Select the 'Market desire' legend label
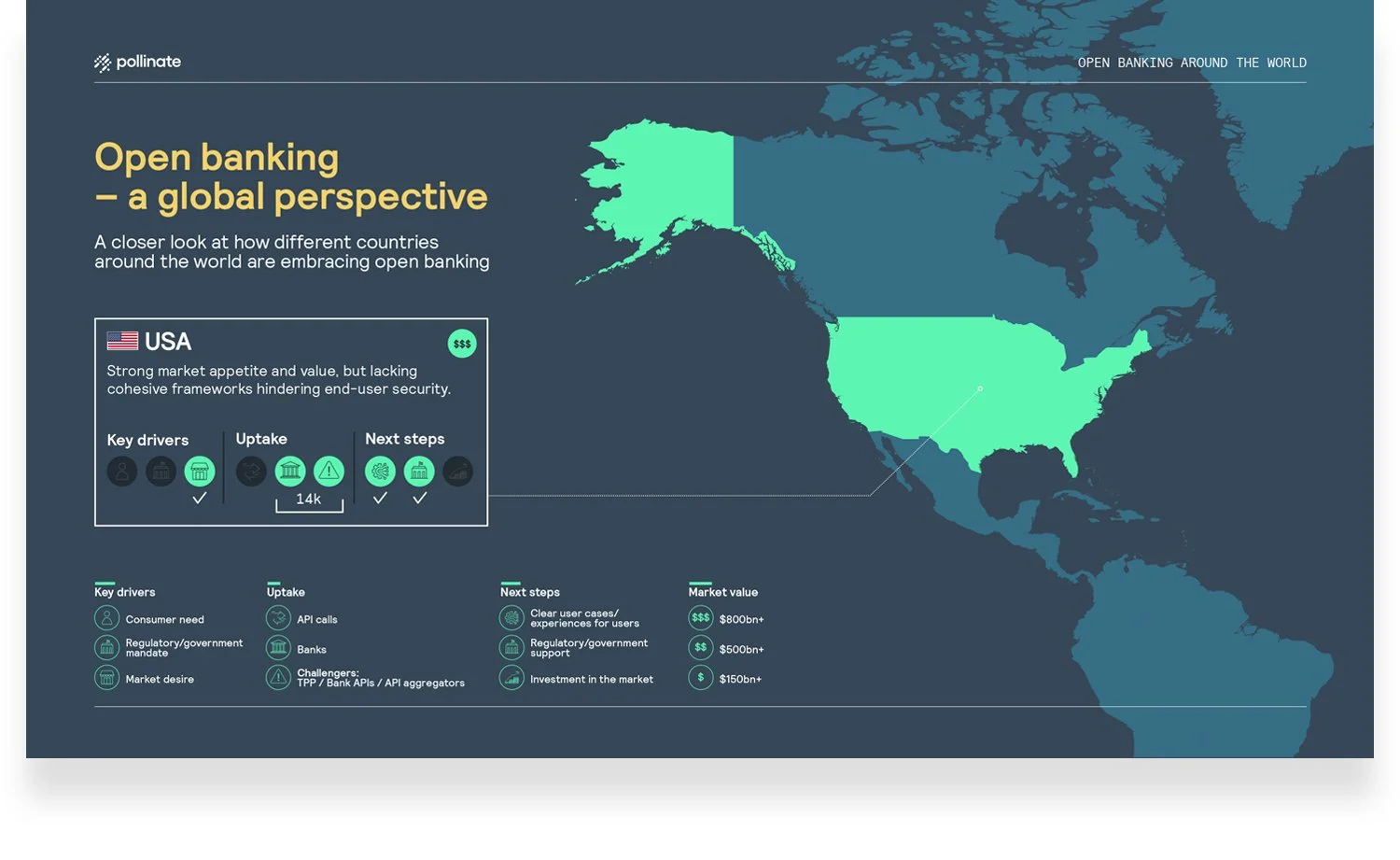The height and width of the screenshot is (860, 1400). pos(160,679)
